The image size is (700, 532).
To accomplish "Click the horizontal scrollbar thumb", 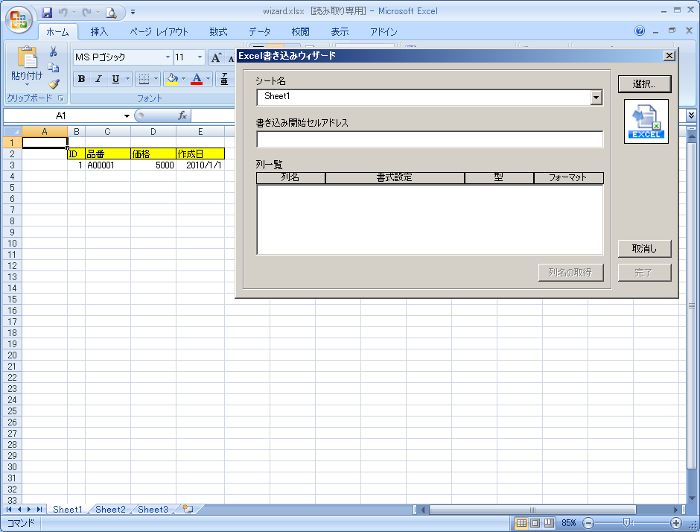I will 532,509.
